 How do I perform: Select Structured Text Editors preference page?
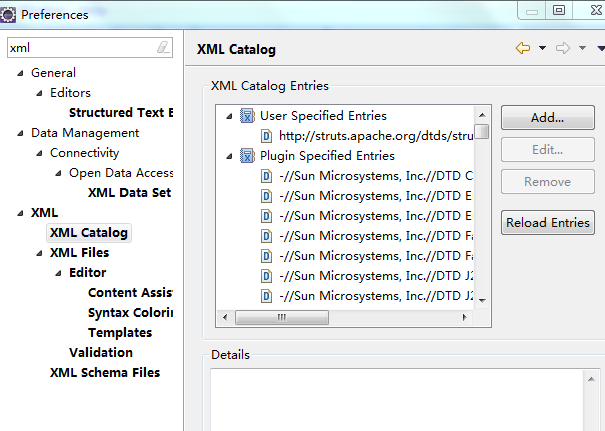click(121, 112)
